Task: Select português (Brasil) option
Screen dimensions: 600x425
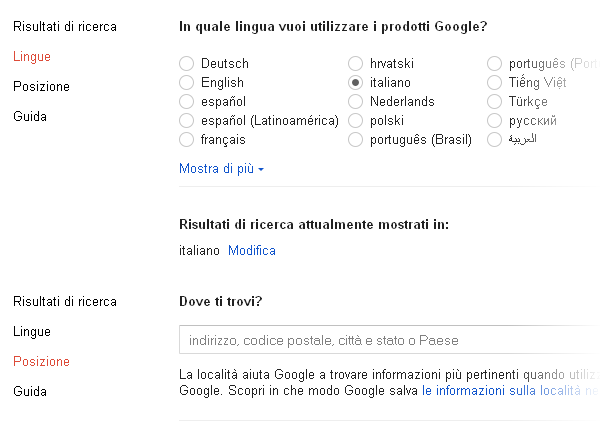Action: point(355,139)
